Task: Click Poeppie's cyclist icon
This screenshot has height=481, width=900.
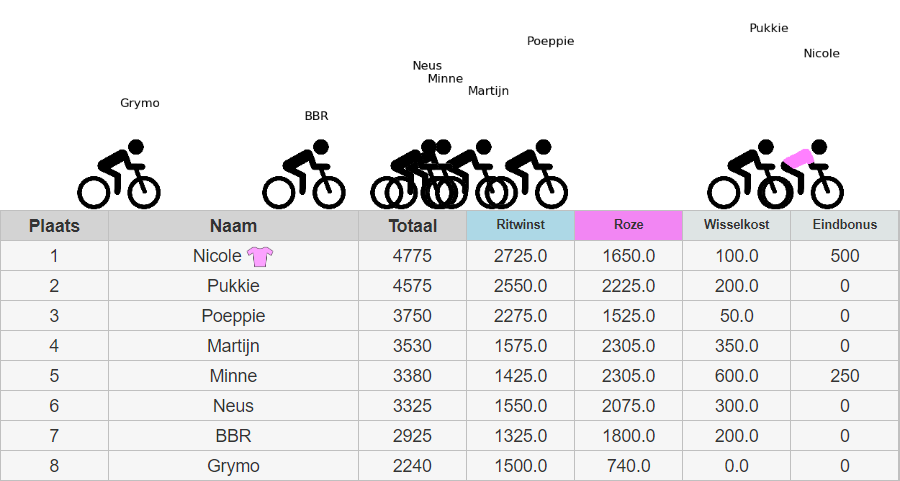Action: [x=529, y=174]
